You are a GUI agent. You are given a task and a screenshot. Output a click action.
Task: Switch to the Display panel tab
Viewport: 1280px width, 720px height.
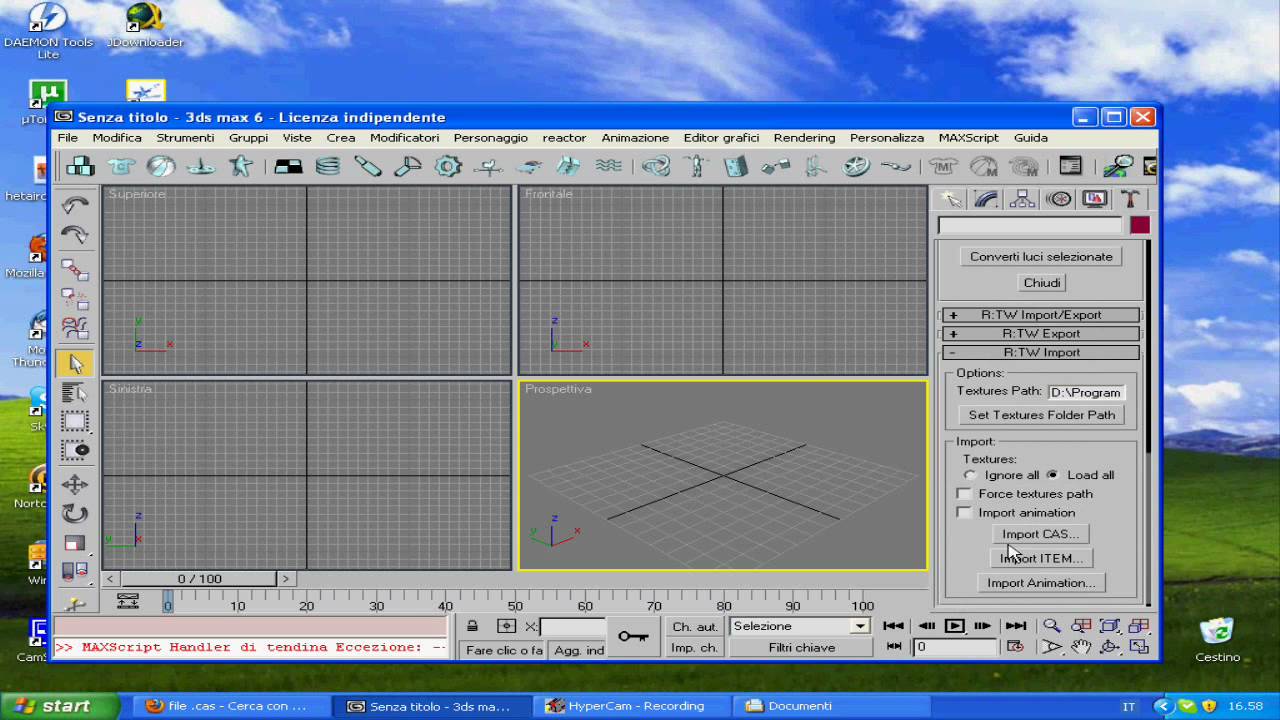pyautogui.click(x=1094, y=199)
